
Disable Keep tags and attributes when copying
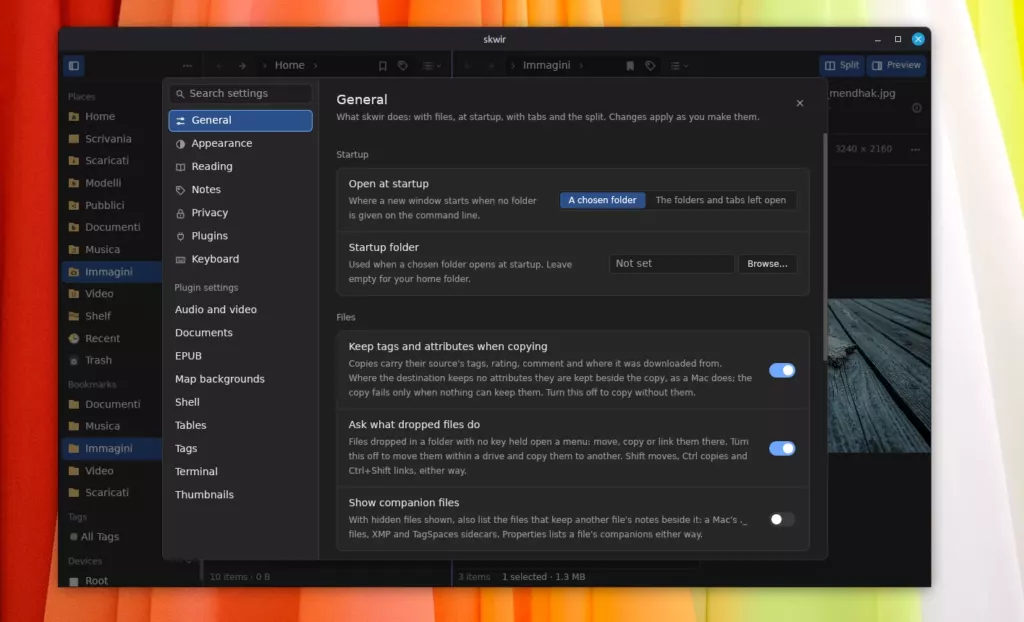point(782,370)
